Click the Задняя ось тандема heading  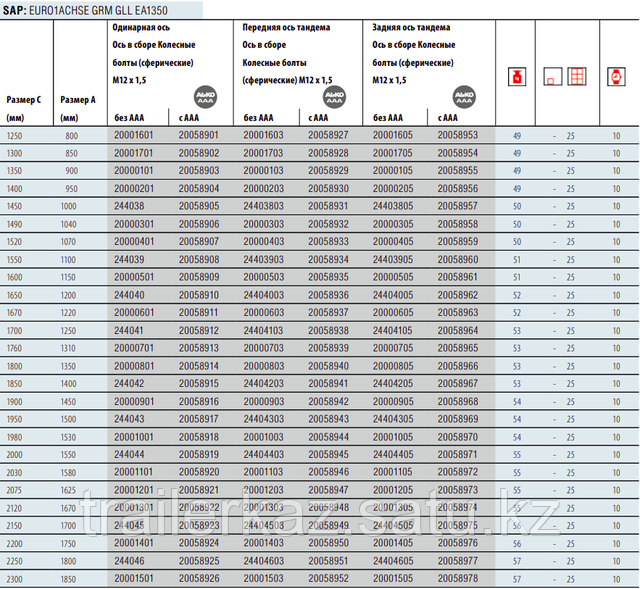click(411, 27)
